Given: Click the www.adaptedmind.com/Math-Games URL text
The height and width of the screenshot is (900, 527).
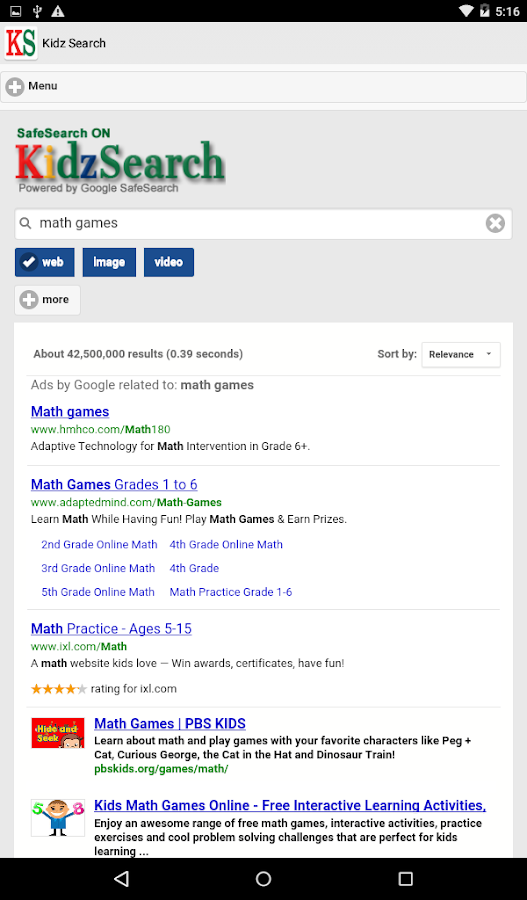Looking at the screenshot, I should 126,502.
